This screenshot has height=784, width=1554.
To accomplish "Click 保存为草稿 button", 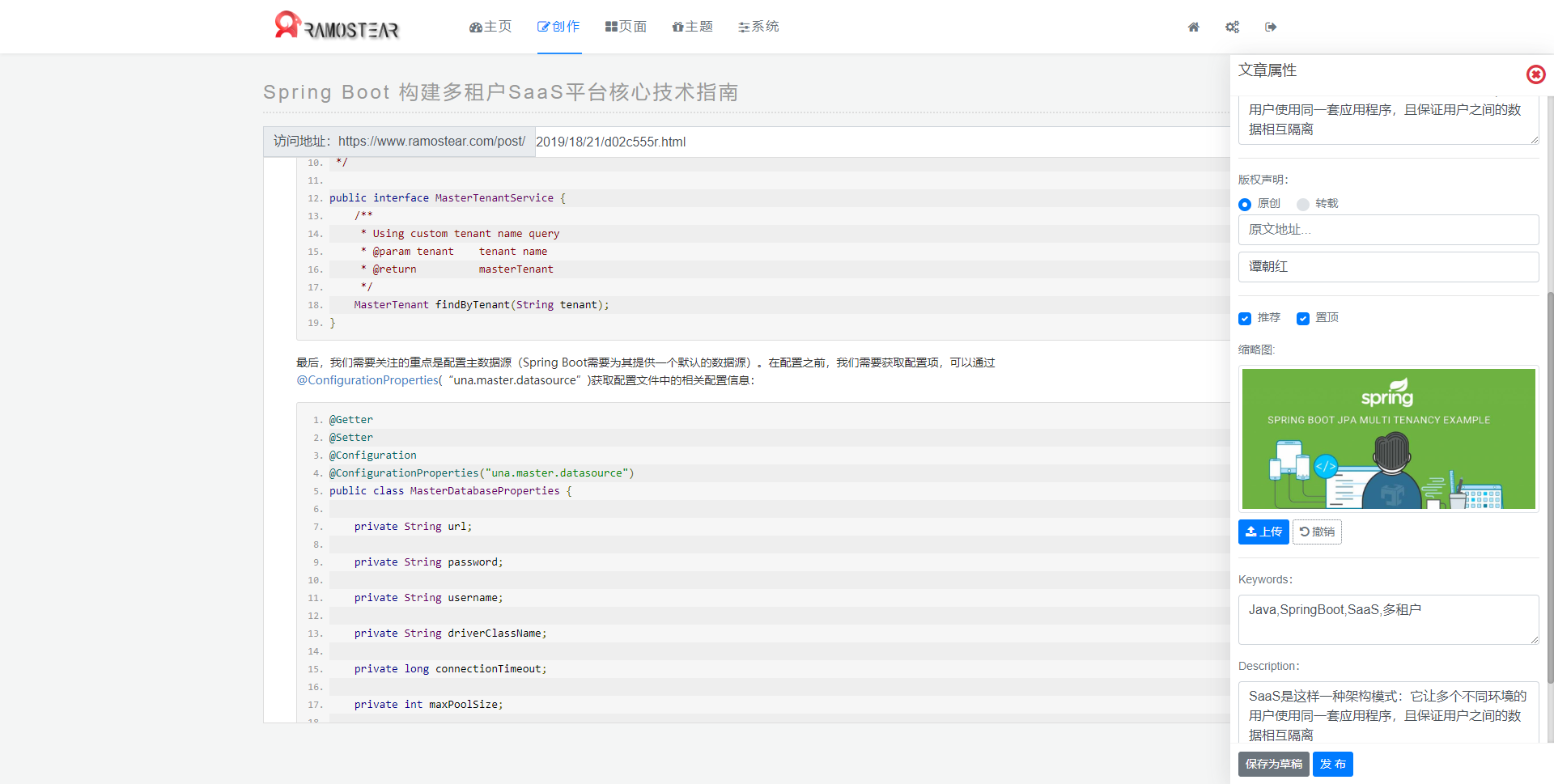I will pos(1274,764).
